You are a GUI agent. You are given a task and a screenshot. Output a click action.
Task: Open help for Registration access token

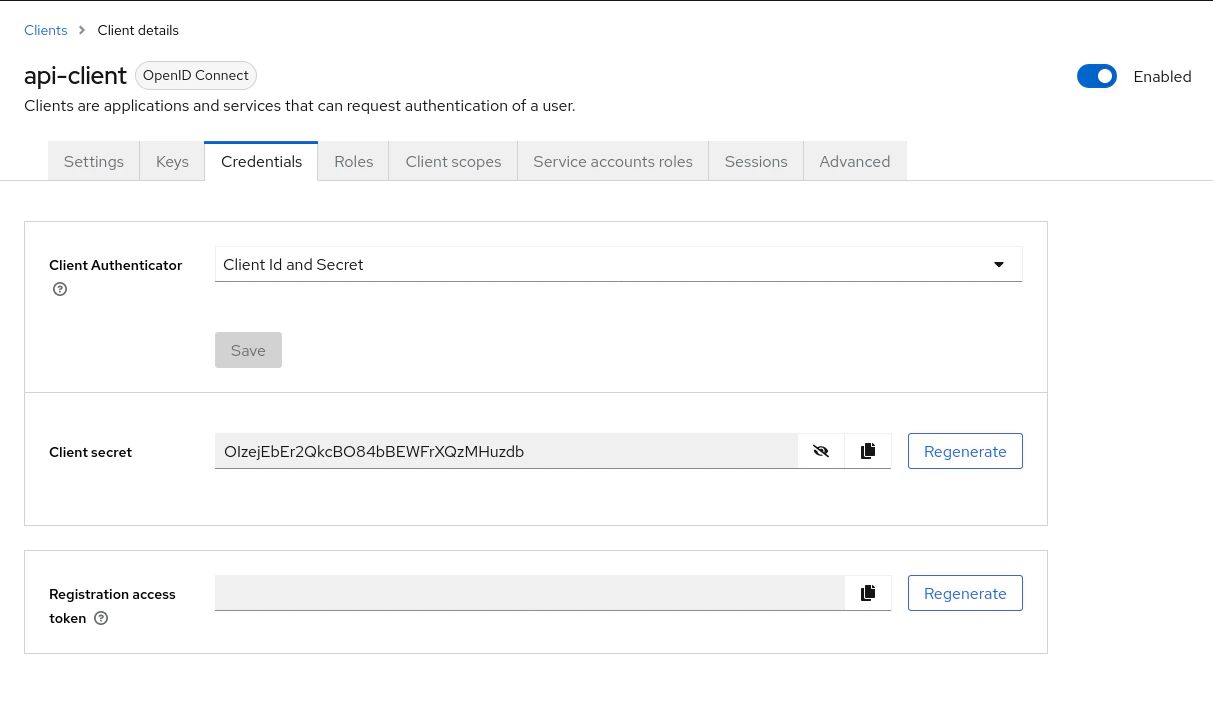point(101,618)
